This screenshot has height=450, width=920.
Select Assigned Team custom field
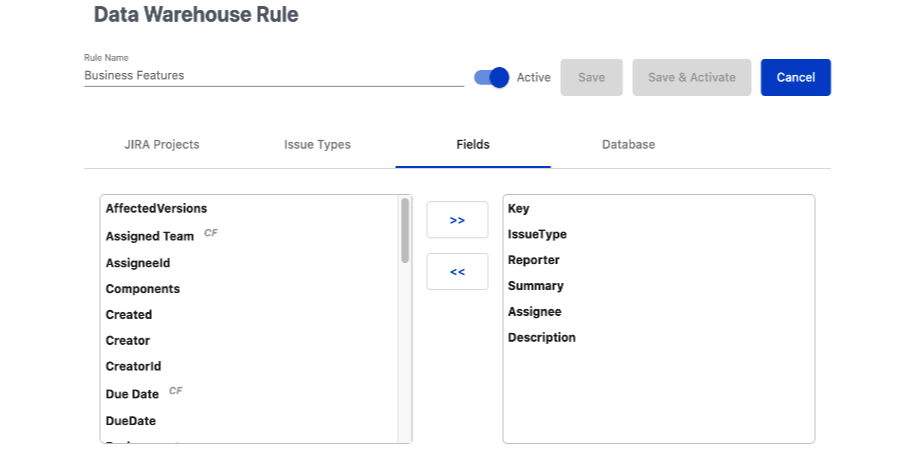click(150, 236)
